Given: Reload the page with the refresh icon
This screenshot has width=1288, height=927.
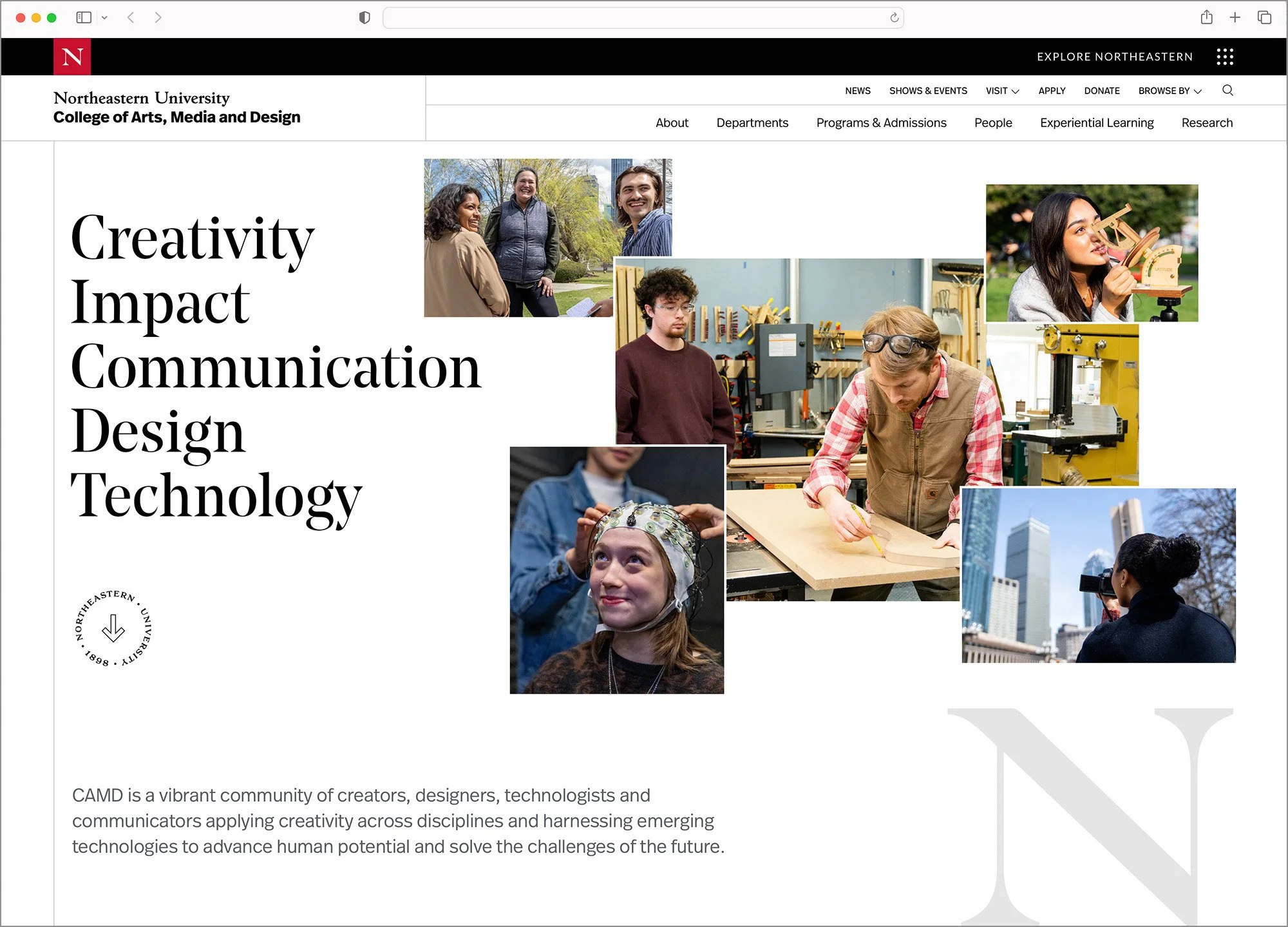Looking at the screenshot, I should 894,17.
